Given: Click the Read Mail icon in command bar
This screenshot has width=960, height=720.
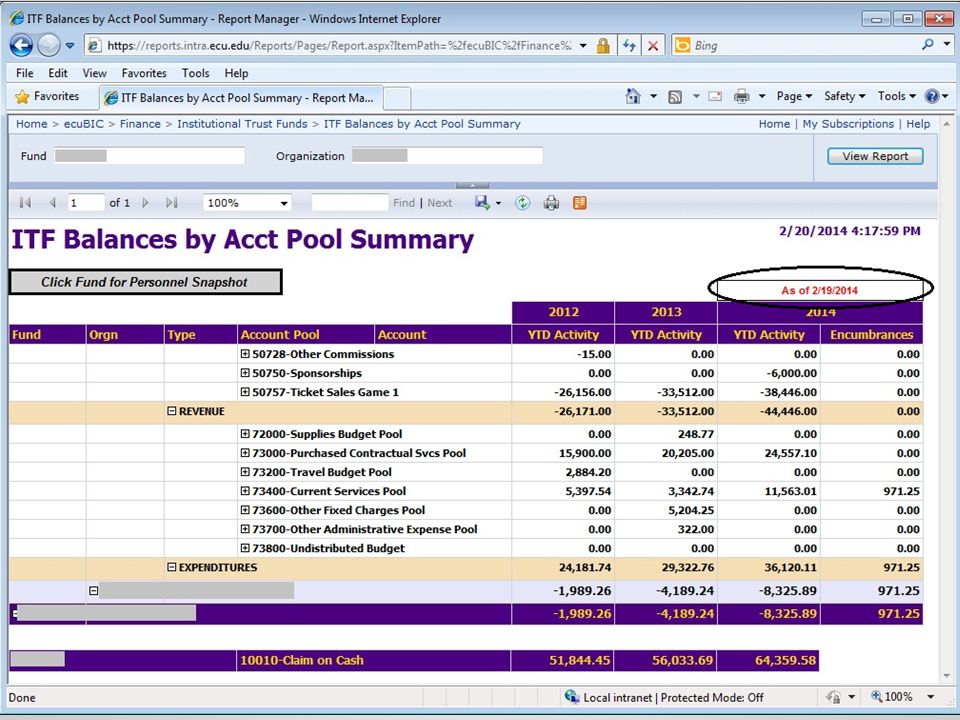Looking at the screenshot, I should (714, 96).
